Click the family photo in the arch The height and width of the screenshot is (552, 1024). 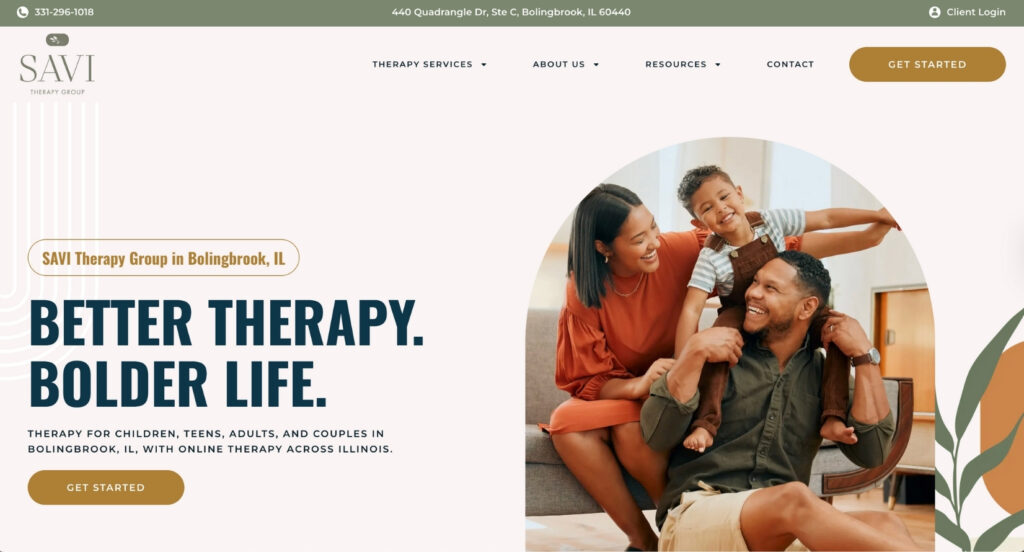[x=730, y=344]
